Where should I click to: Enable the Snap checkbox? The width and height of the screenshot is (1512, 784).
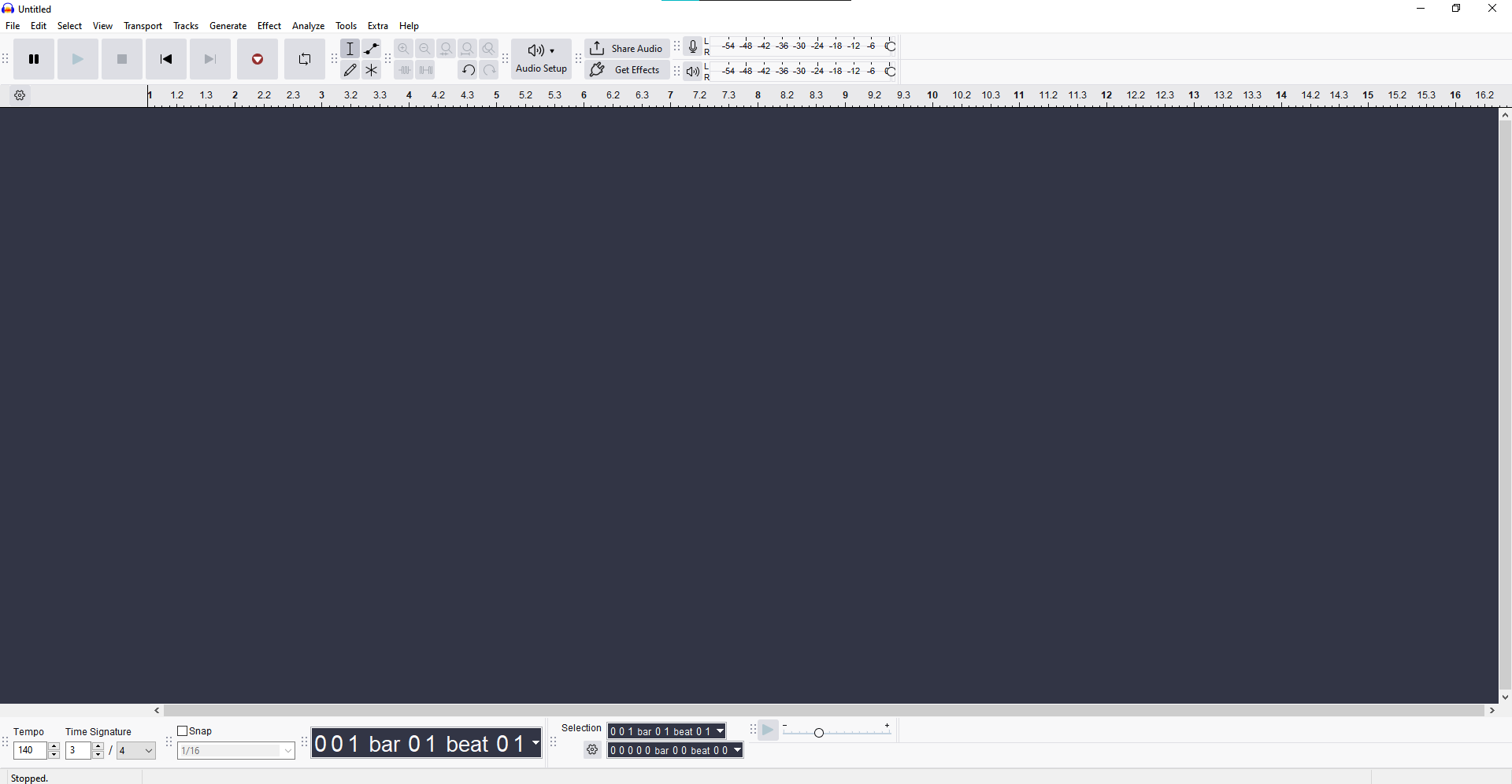183,731
